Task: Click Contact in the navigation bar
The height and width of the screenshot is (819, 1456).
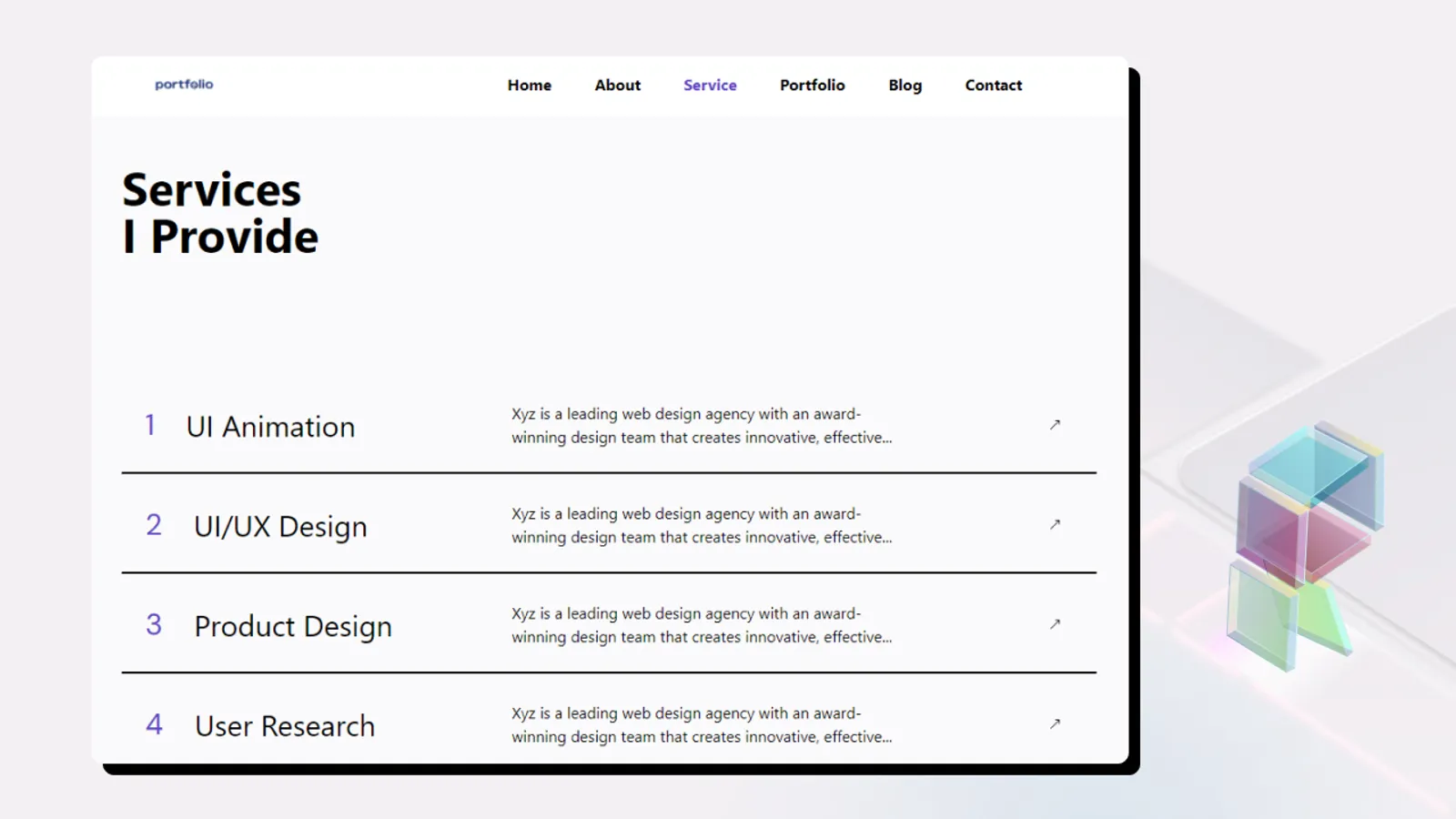Action: pos(993,86)
